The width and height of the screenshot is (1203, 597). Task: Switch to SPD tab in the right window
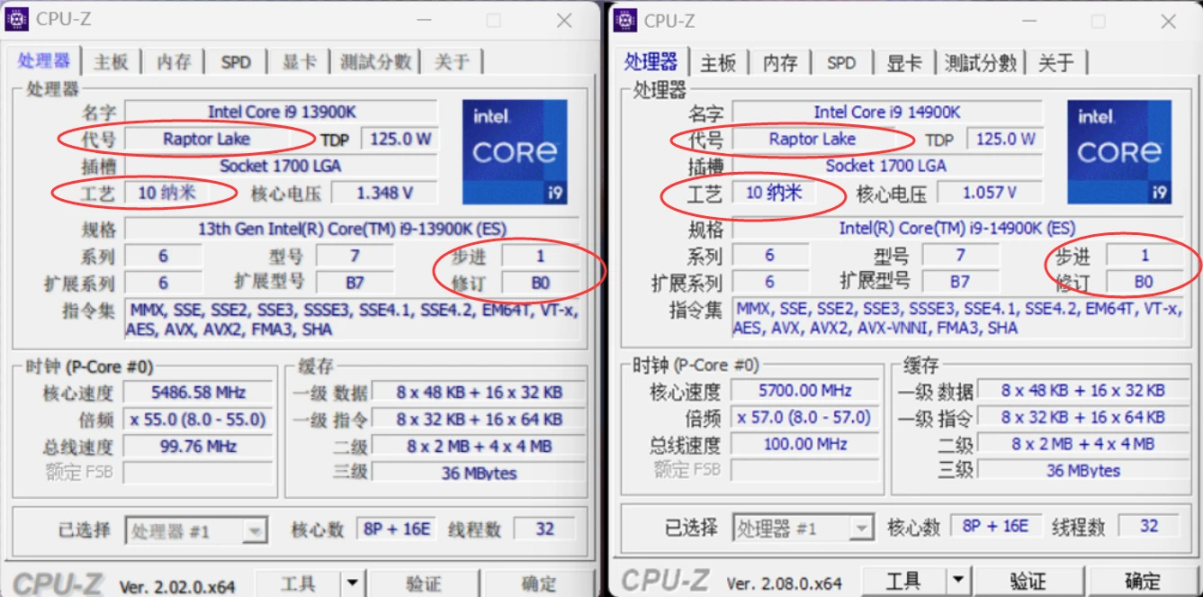842,63
